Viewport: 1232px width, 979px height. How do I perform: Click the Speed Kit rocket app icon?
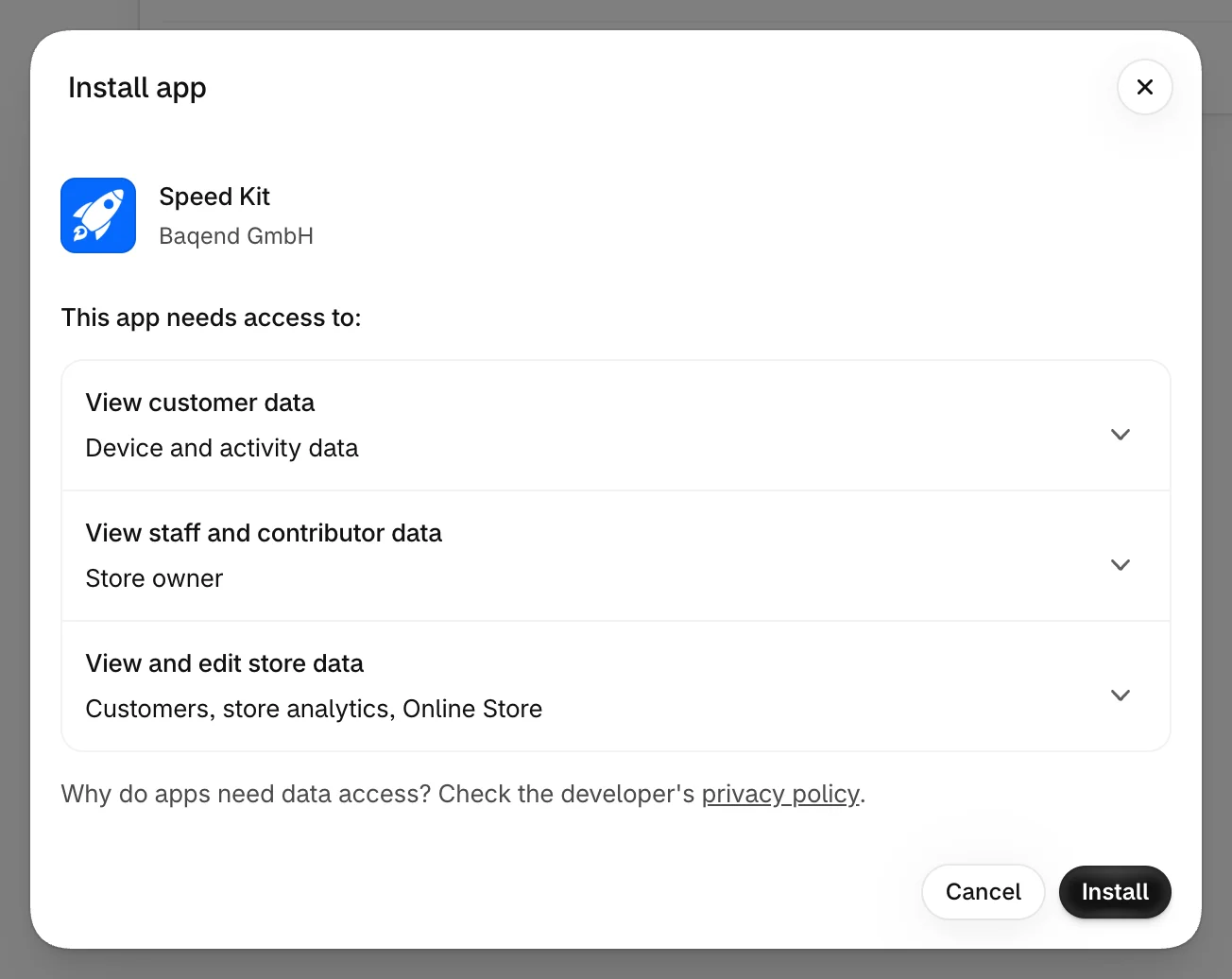98,215
